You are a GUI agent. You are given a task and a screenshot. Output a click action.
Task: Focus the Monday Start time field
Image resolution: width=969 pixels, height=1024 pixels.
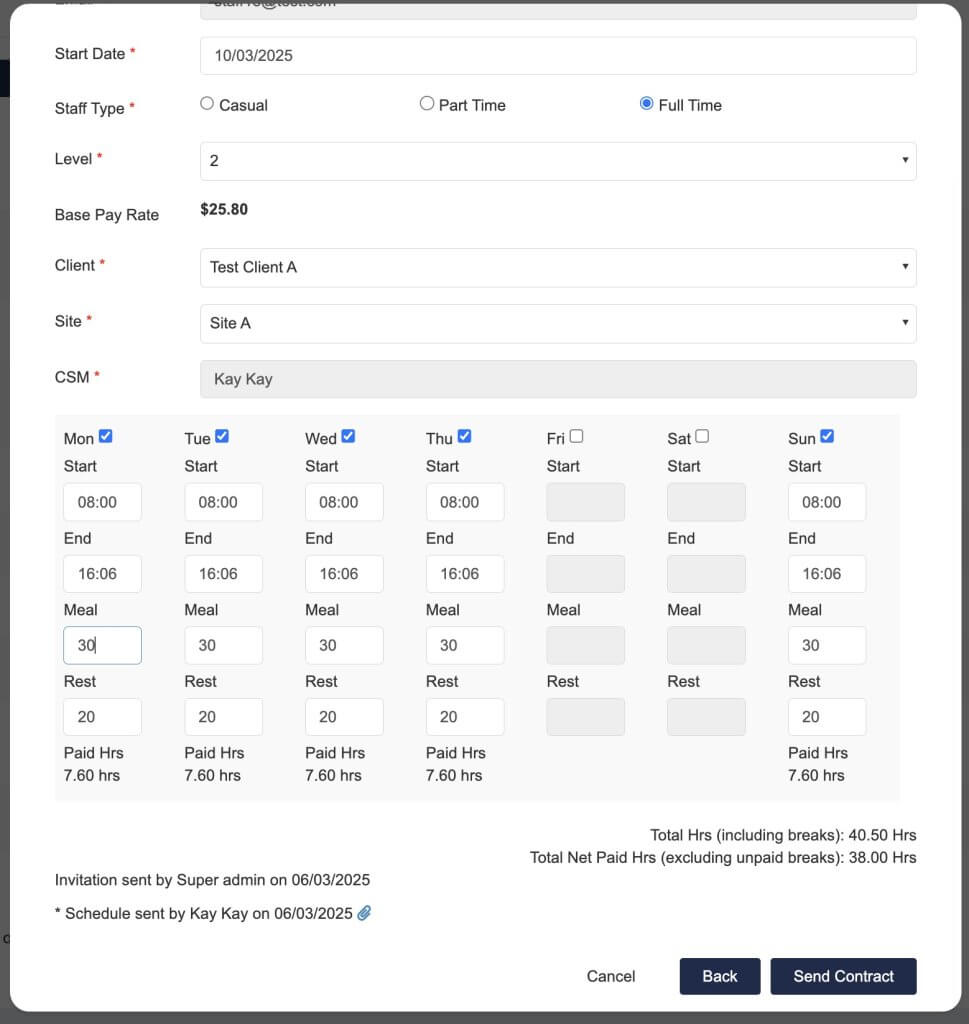click(103, 502)
